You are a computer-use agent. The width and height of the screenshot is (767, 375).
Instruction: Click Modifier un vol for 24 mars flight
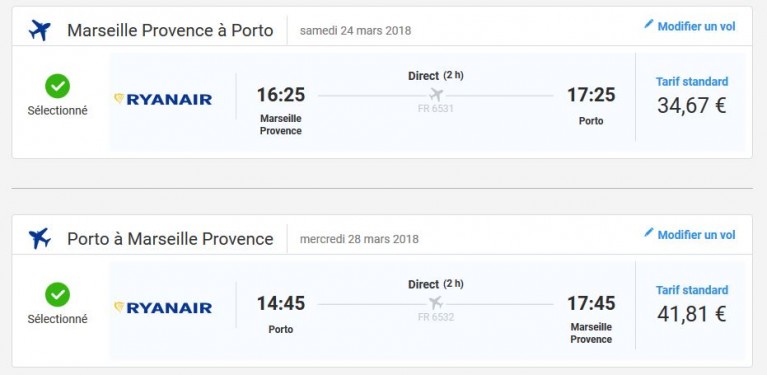click(x=696, y=26)
